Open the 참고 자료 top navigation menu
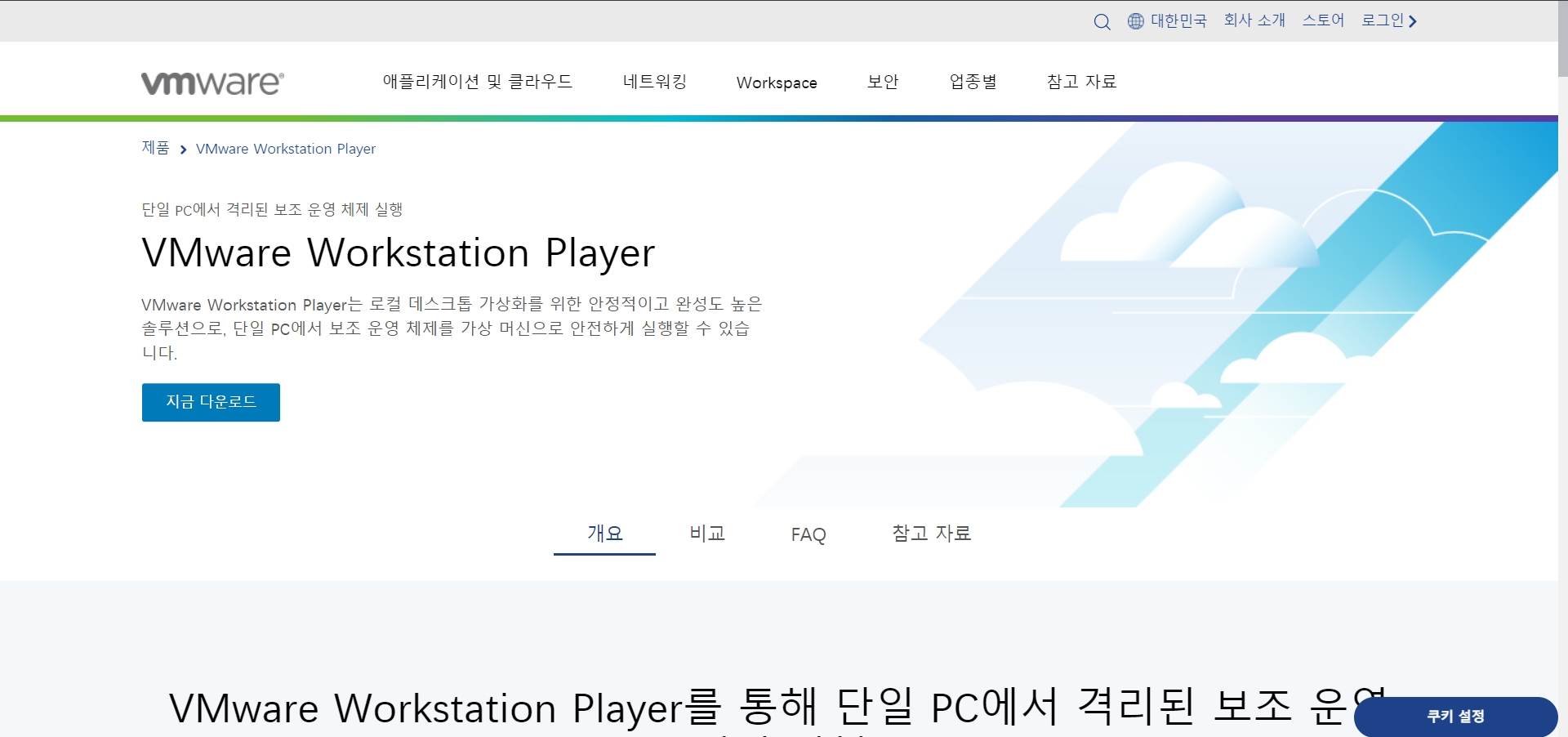This screenshot has height=737, width=1568. (x=1081, y=82)
